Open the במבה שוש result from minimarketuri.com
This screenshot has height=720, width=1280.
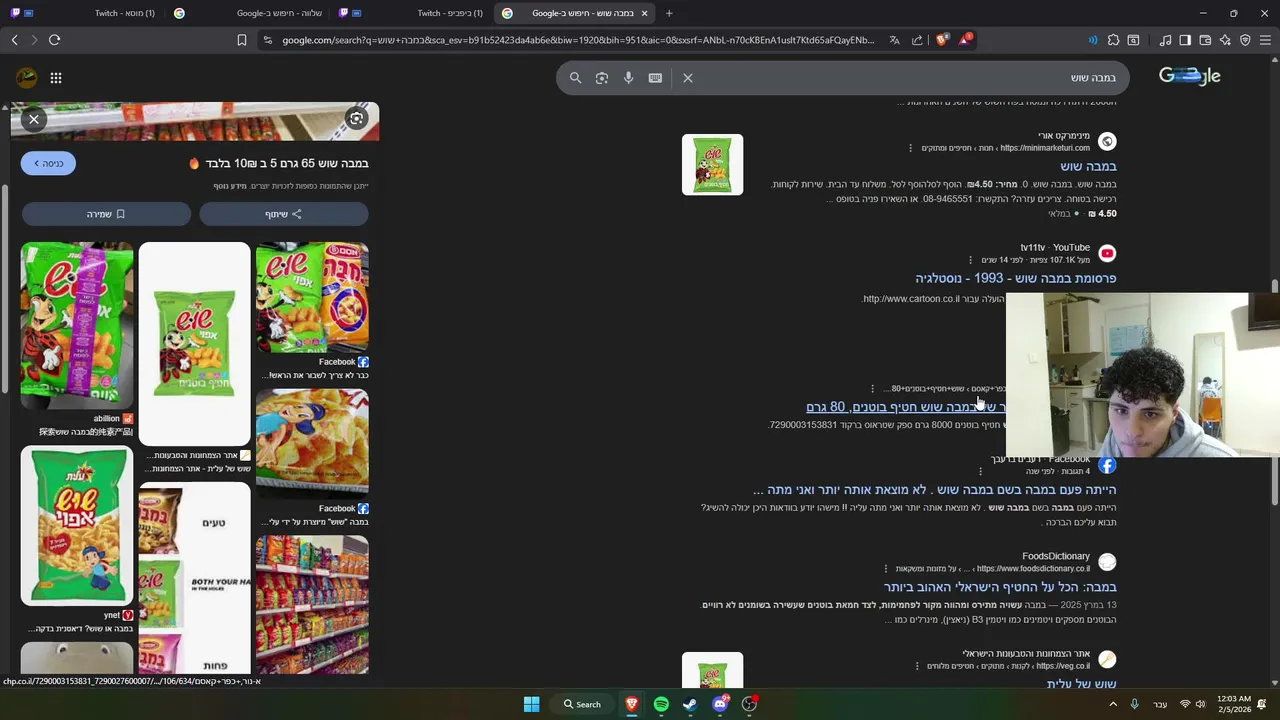coord(1088,166)
